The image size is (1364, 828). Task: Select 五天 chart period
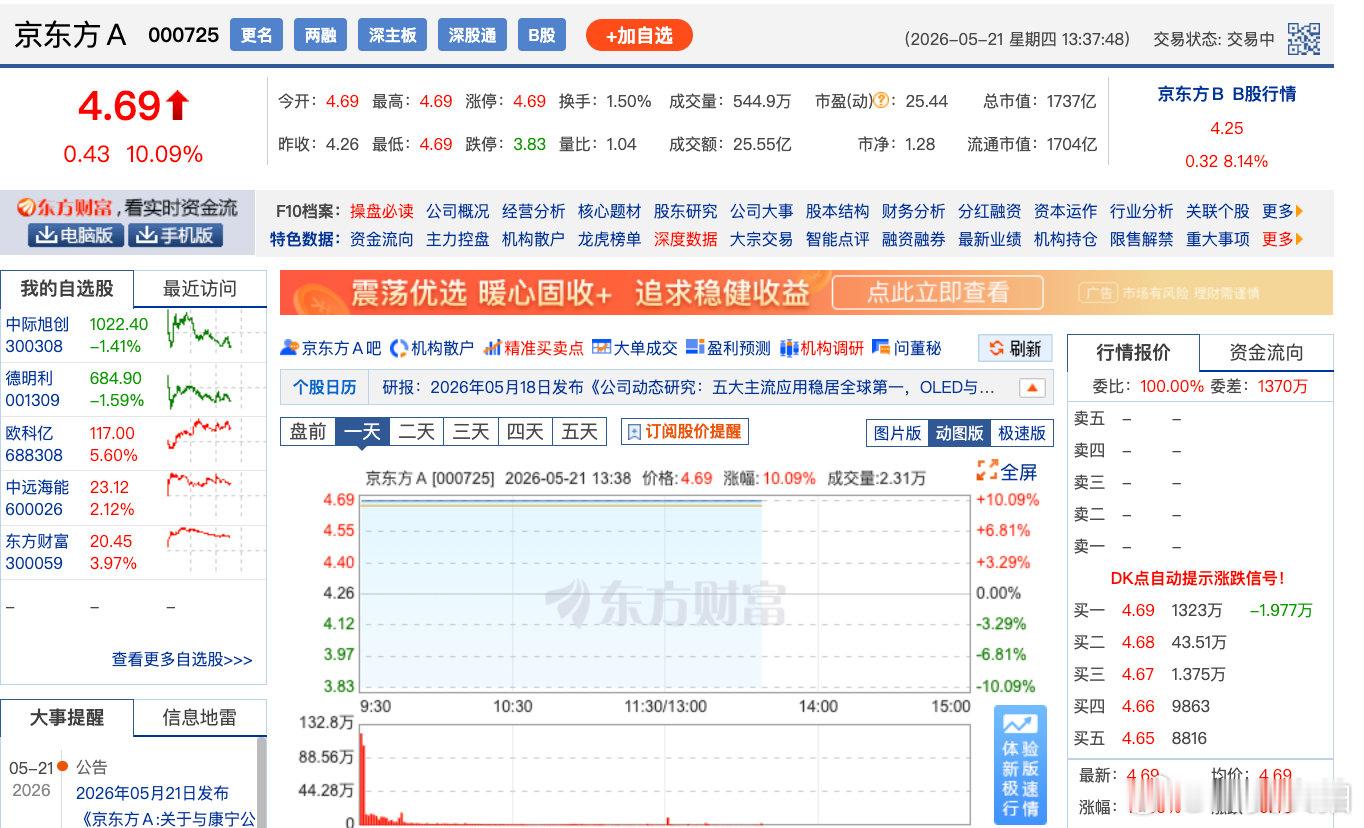coord(579,431)
